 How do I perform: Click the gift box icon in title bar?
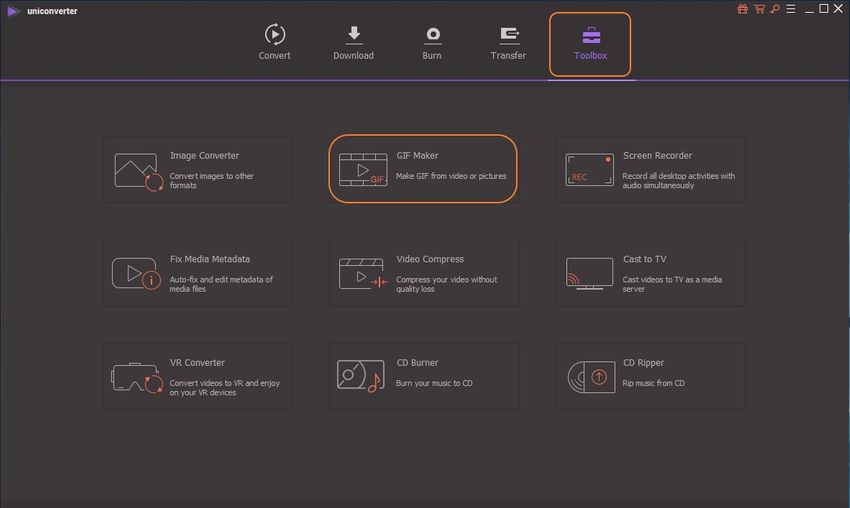pos(742,9)
